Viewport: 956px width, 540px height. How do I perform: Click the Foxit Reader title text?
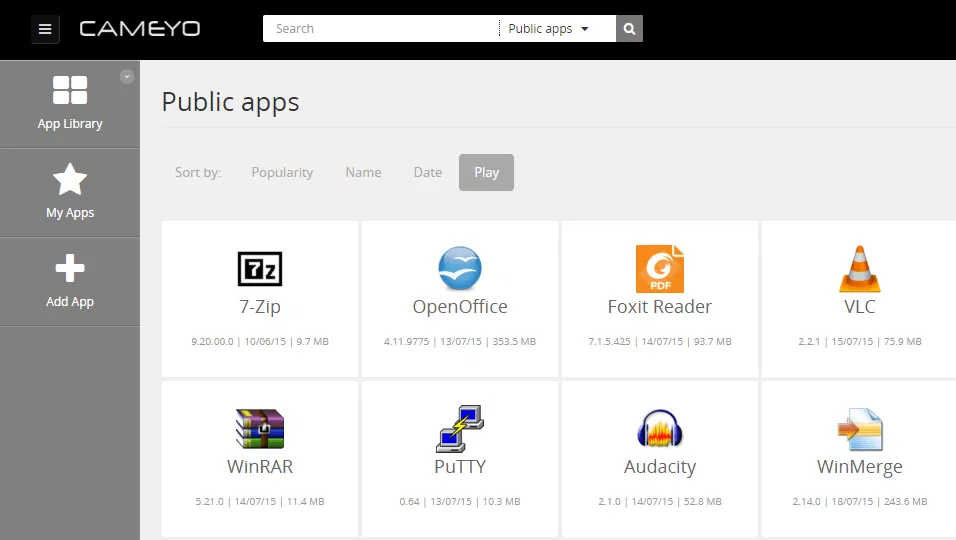[660, 307]
